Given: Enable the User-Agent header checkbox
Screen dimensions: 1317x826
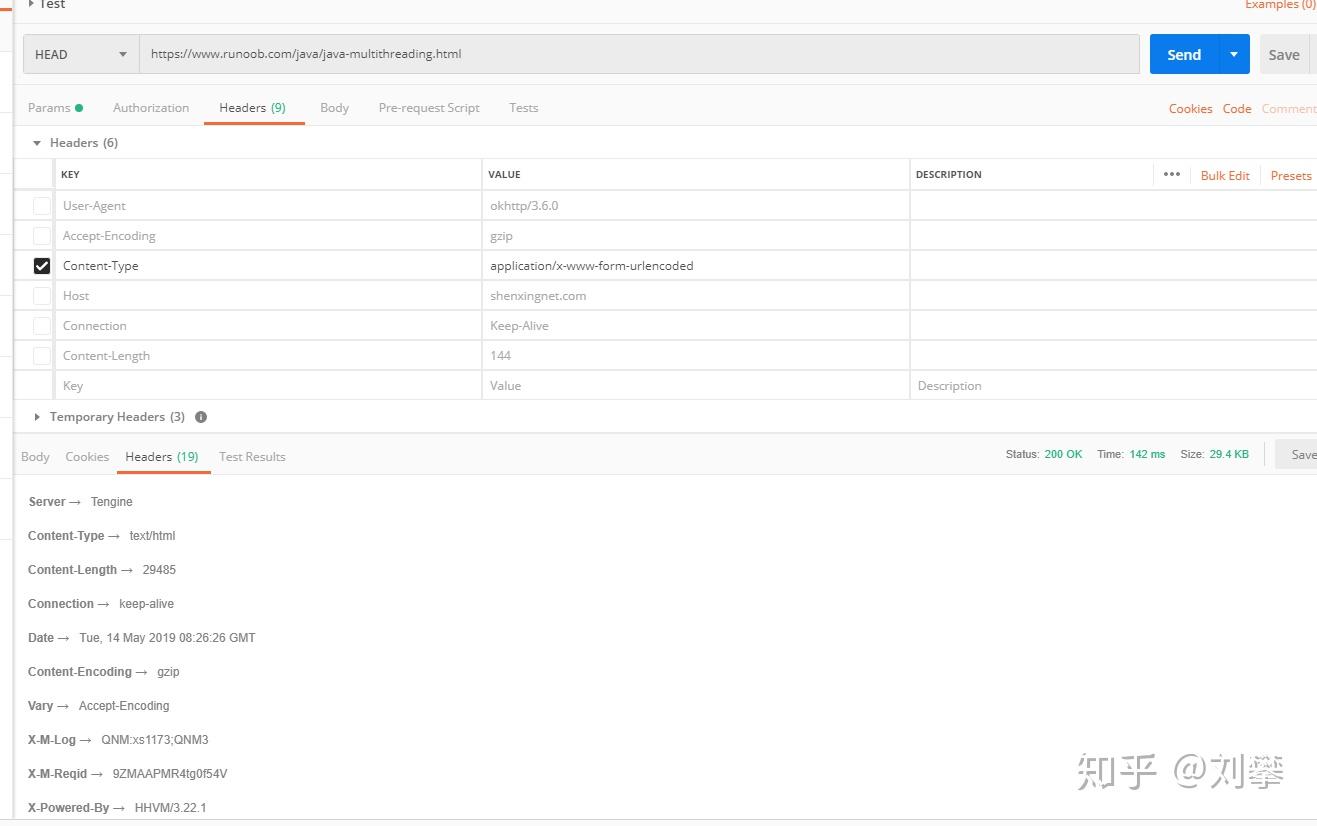Looking at the screenshot, I should (x=42, y=206).
